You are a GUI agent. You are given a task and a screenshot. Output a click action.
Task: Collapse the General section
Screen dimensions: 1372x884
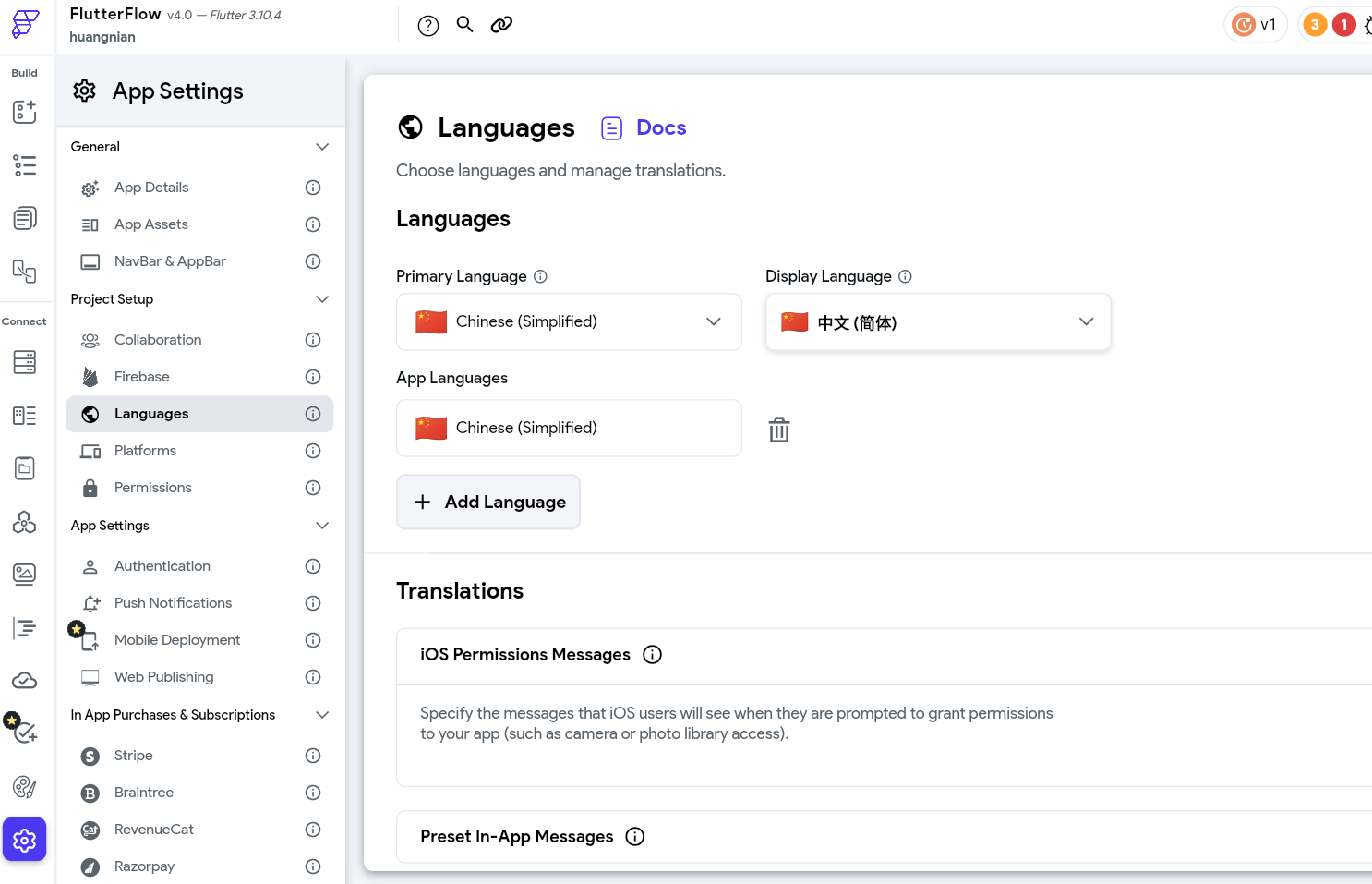[322, 146]
